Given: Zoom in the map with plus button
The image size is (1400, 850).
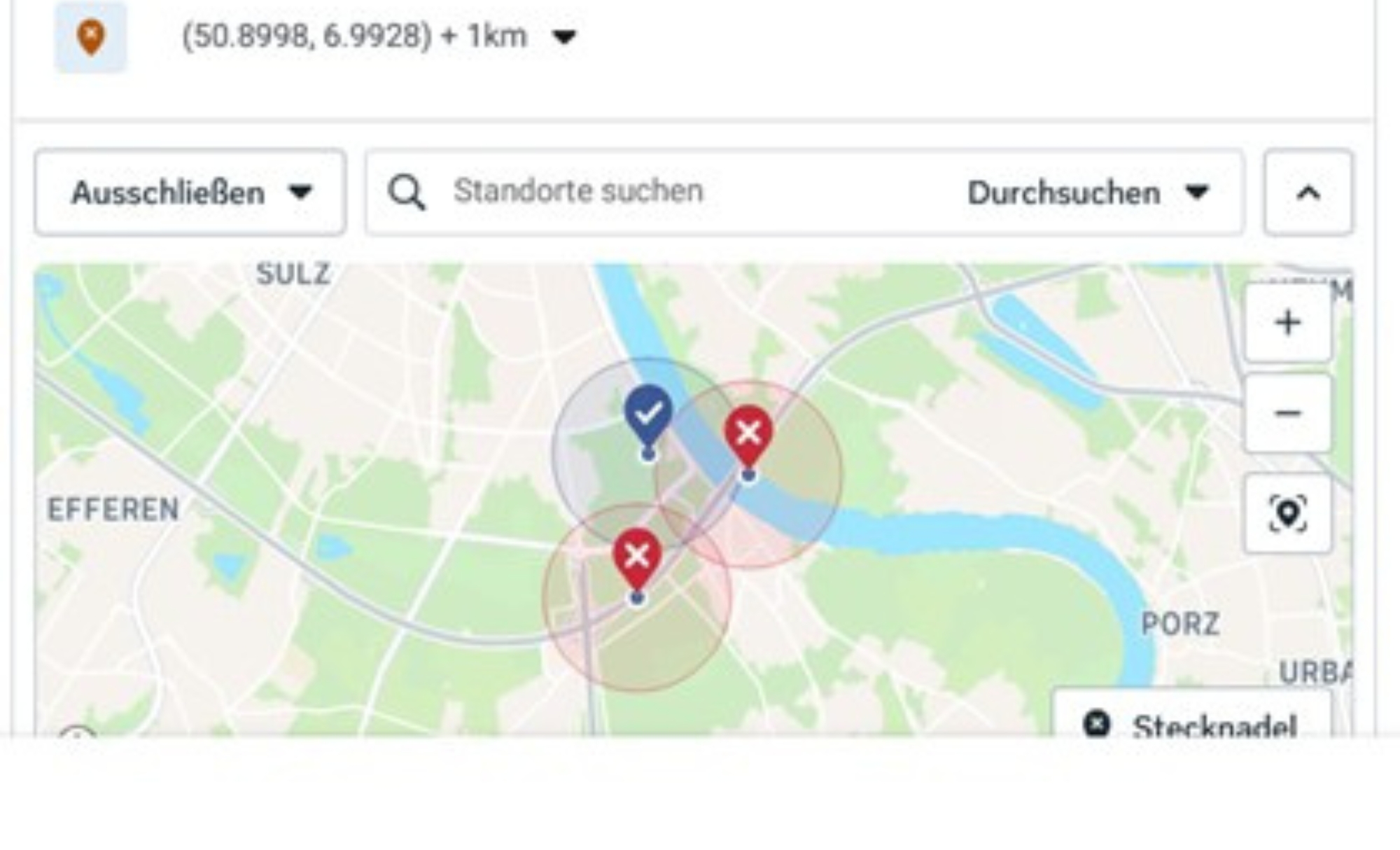Looking at the screenshot, I should 1287,323.
